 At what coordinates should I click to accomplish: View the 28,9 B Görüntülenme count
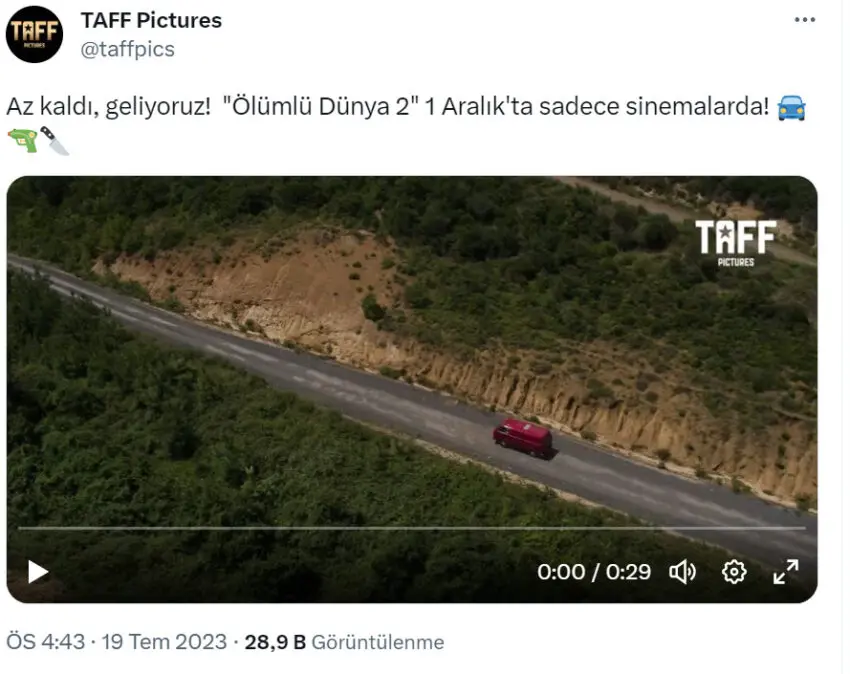pyautogui.click(x=344, y=642)
